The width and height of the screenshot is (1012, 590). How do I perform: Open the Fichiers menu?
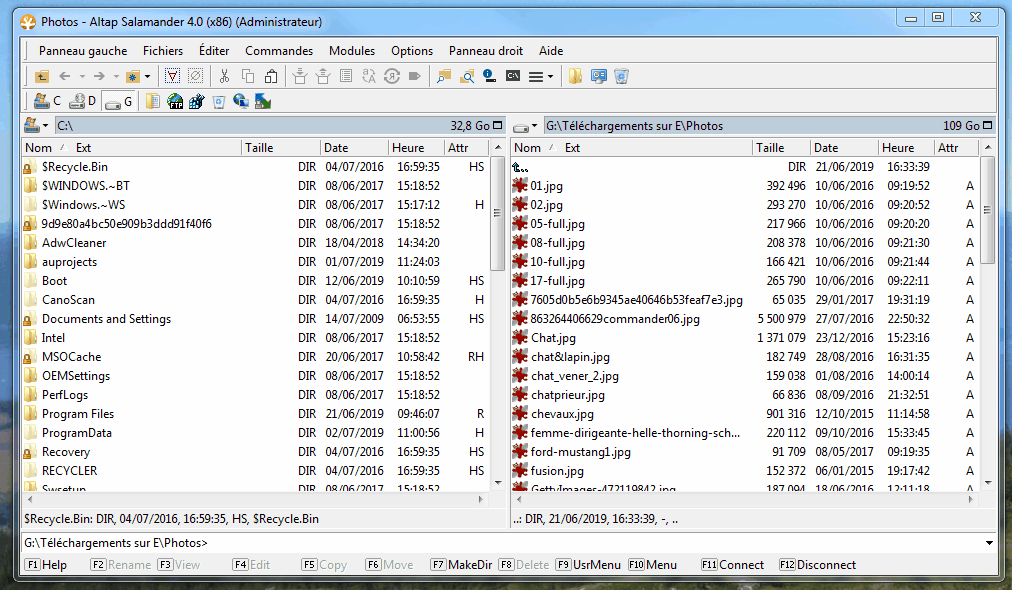tap(163, 50)
